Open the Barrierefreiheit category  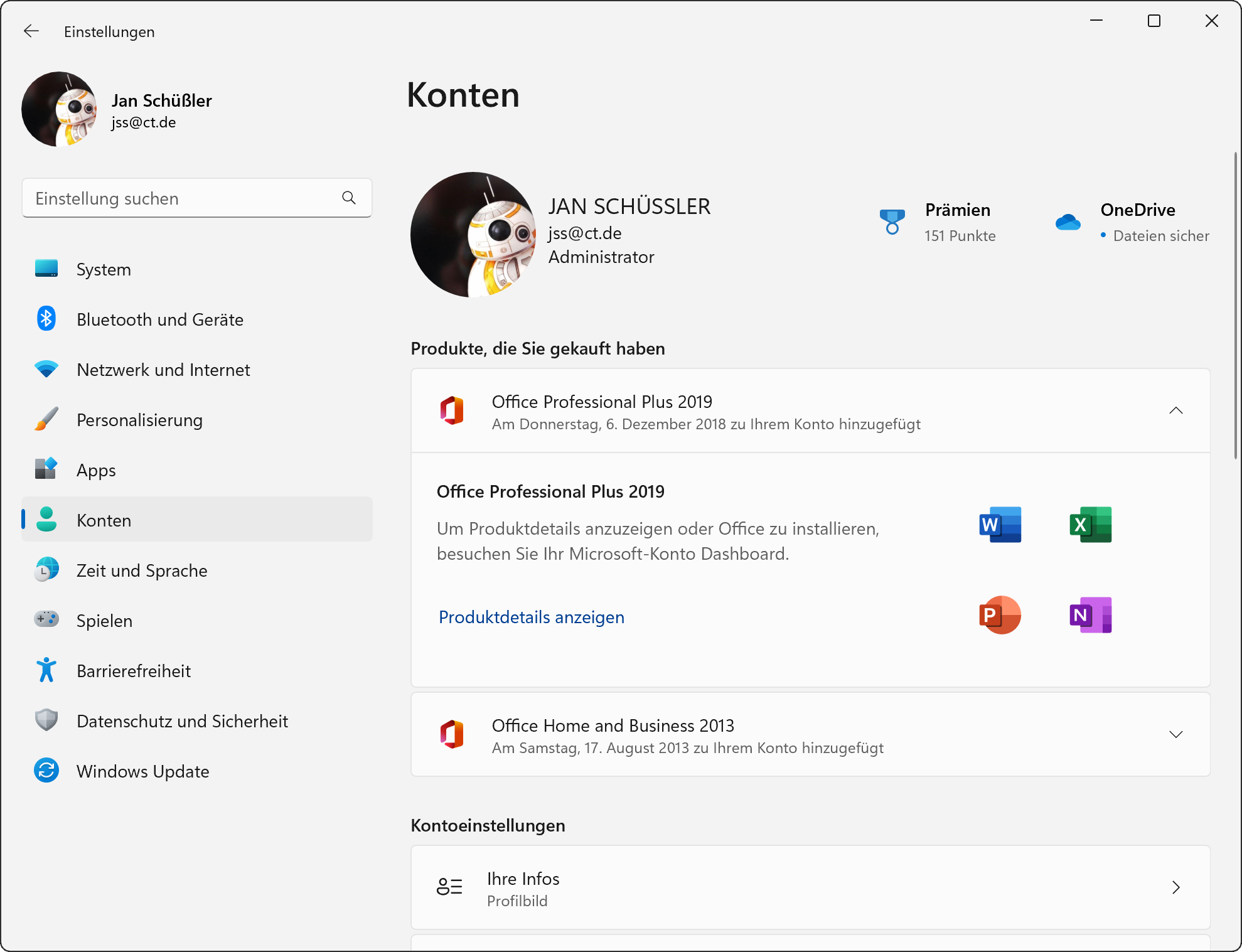[x=133, y=671]
